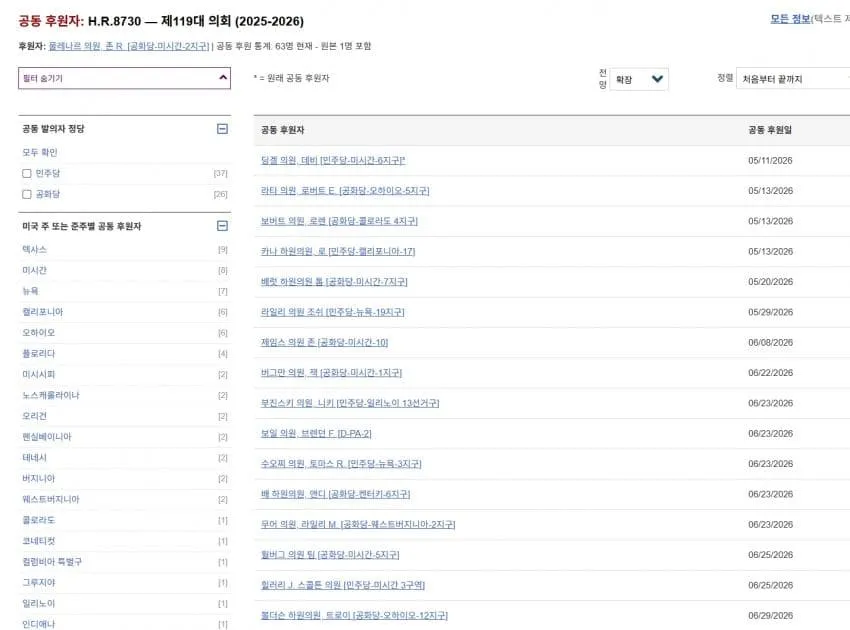Open sponsor 몰레나르 의원 link
Screen dimensions: 850x630
click(128, 46)
